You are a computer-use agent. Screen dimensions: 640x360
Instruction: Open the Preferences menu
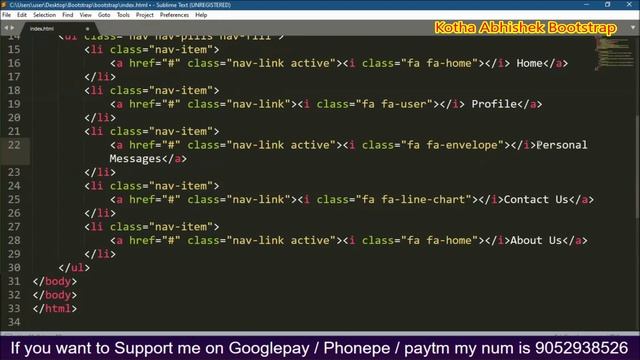tap(174, 15)
